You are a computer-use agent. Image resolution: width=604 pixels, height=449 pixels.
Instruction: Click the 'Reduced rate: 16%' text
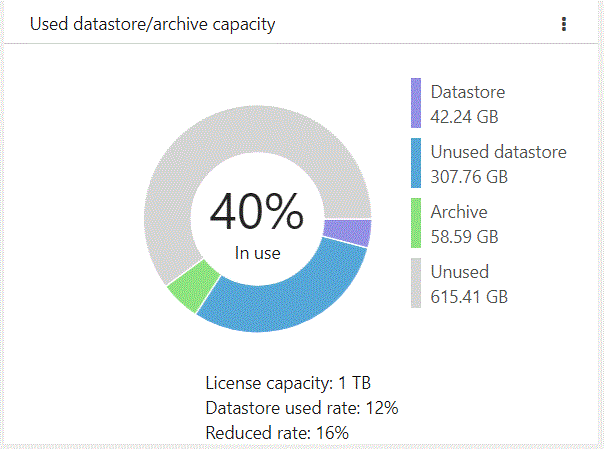pyautogui.click(x=277, y=433)
